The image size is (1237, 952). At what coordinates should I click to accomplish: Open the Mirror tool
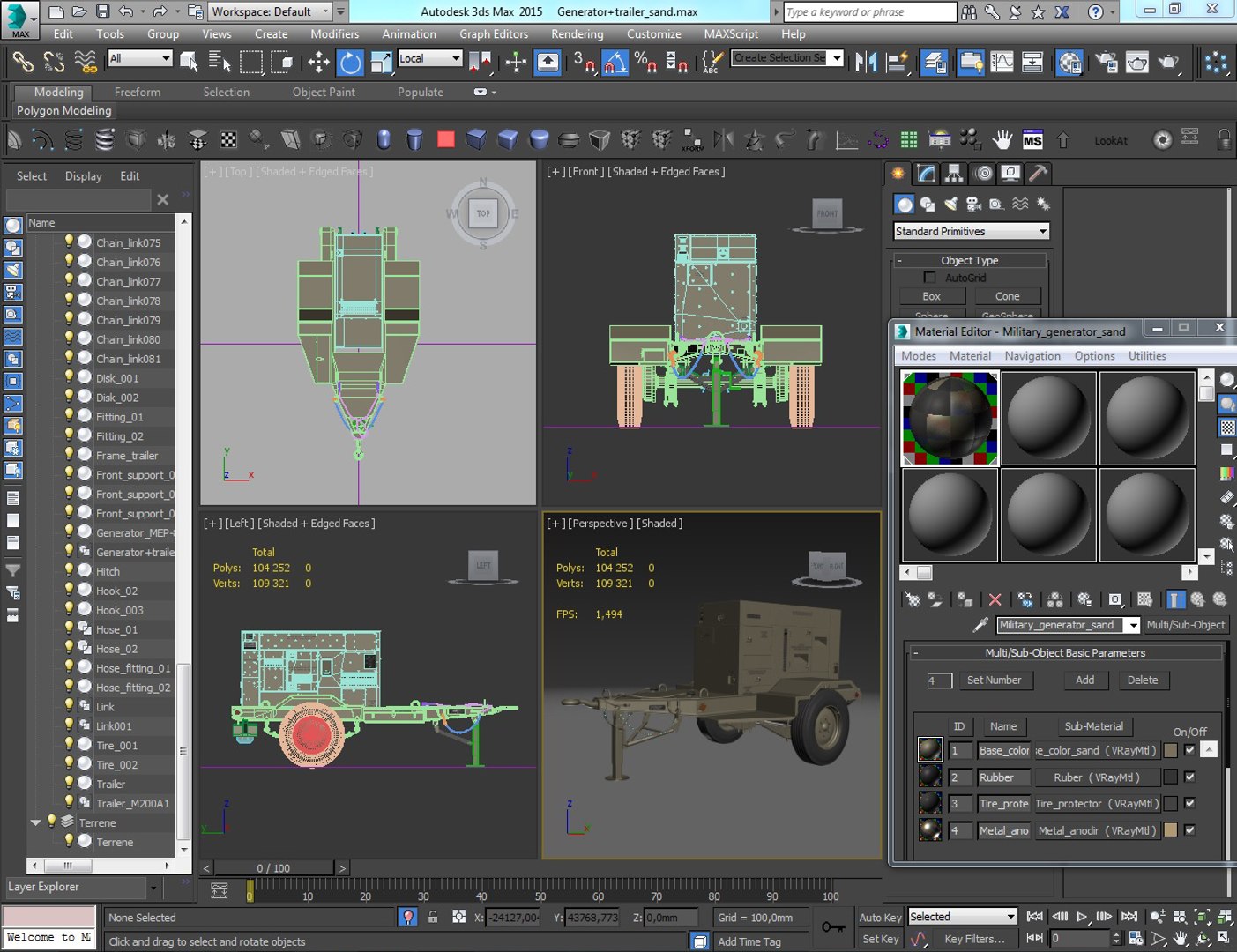(x=866, y=62)
